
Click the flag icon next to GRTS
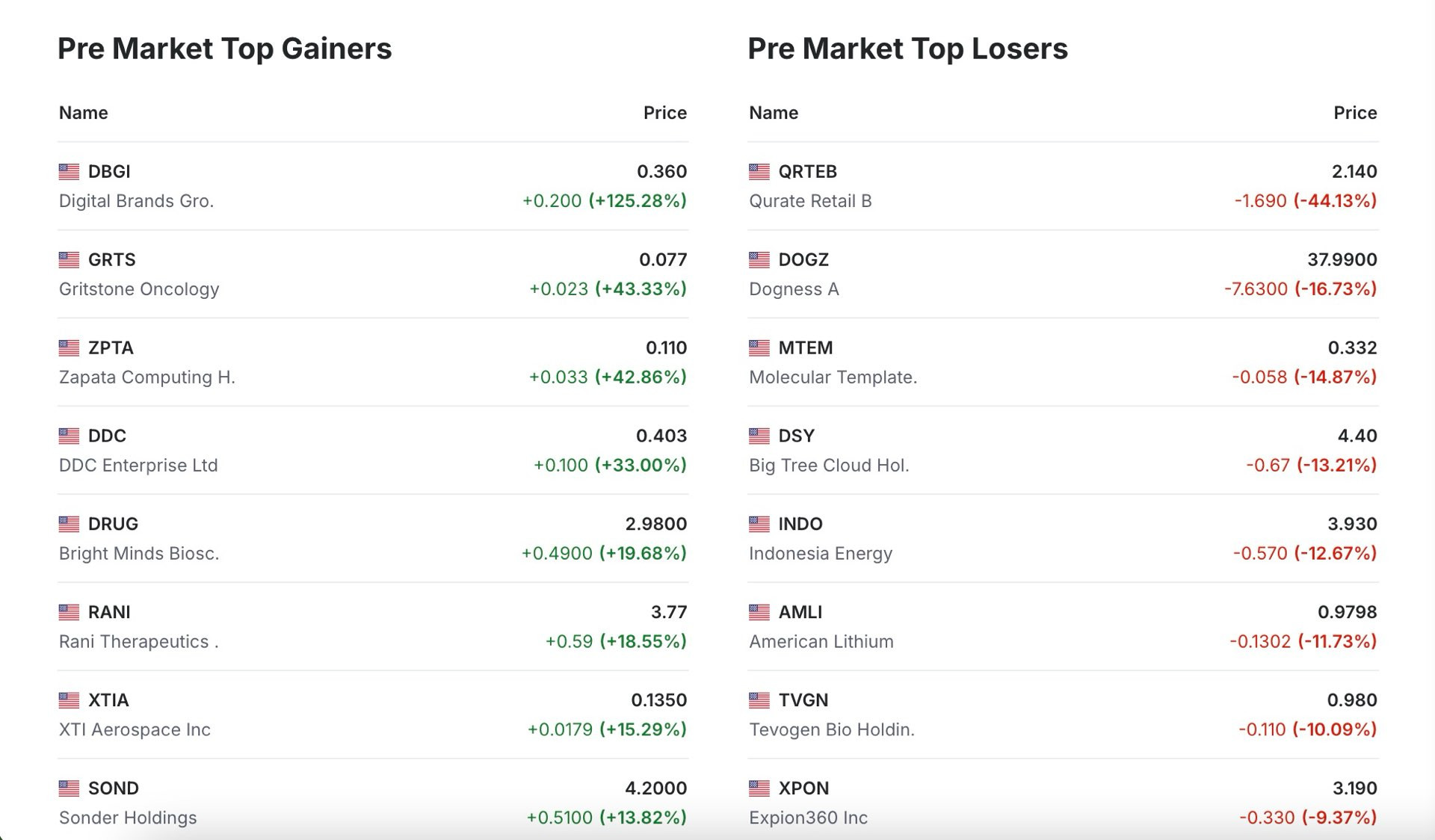[69, 260]
